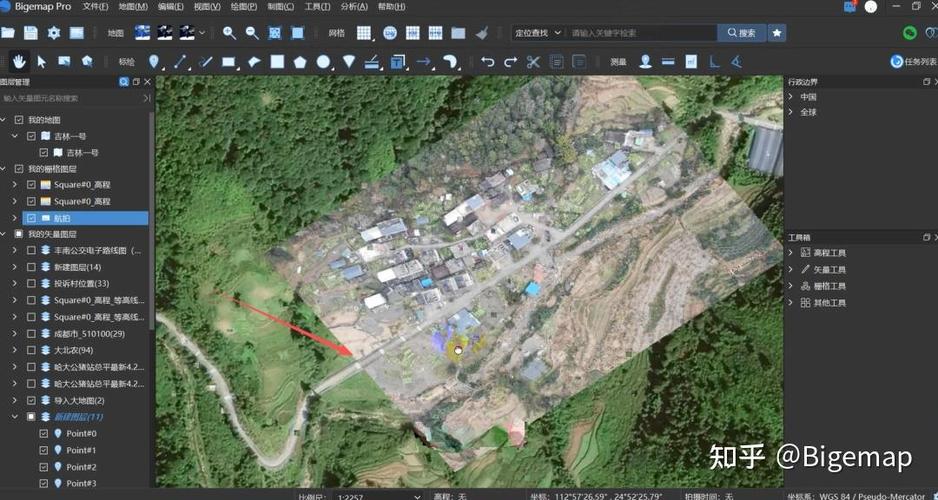This screenshot has width=938, height=500.
Task: Expand 其他工具 in toolbox
Action: (791, 303)
